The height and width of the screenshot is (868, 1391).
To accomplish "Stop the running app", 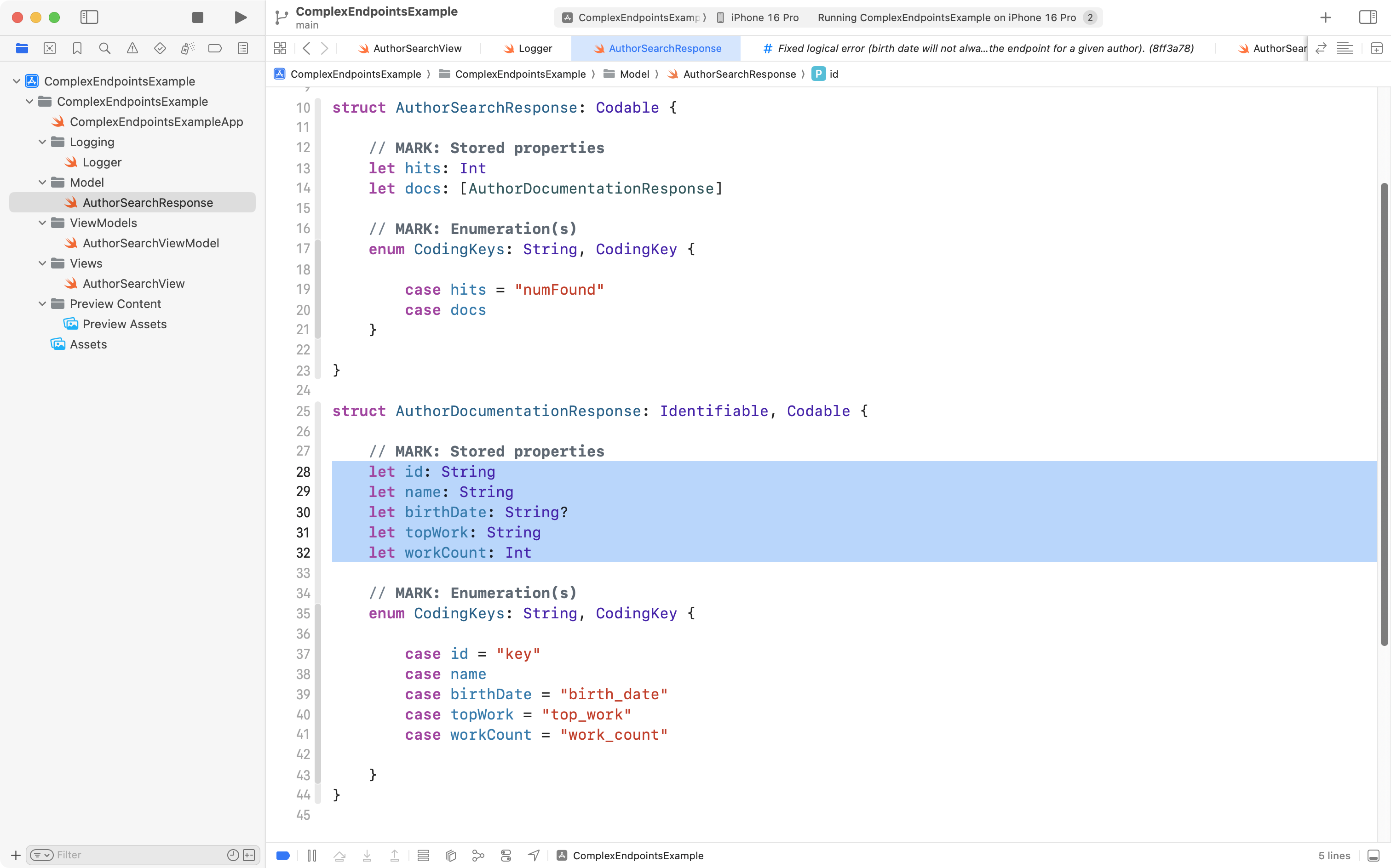I will coord(198,18).
